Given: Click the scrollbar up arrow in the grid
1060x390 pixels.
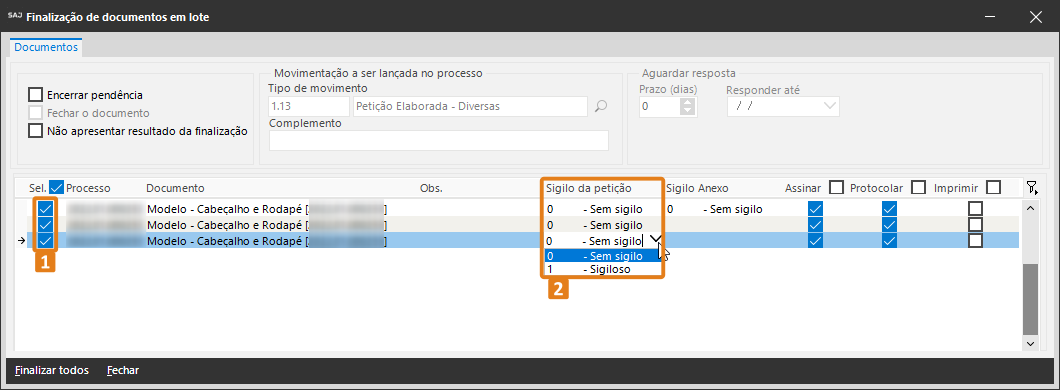Looking at the screenshot, I should (1030, 208).
